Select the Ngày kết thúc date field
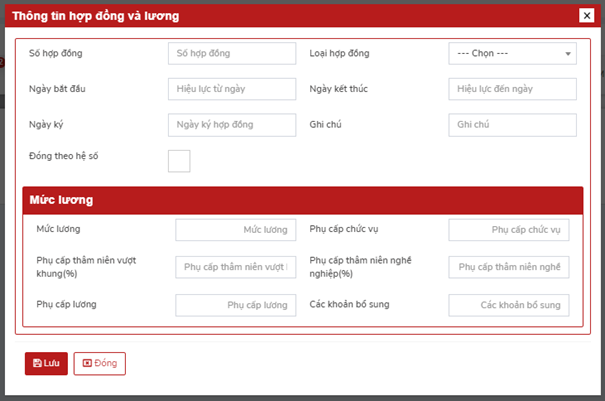This screenshot has width=605, height=401. tap(512, 89)
